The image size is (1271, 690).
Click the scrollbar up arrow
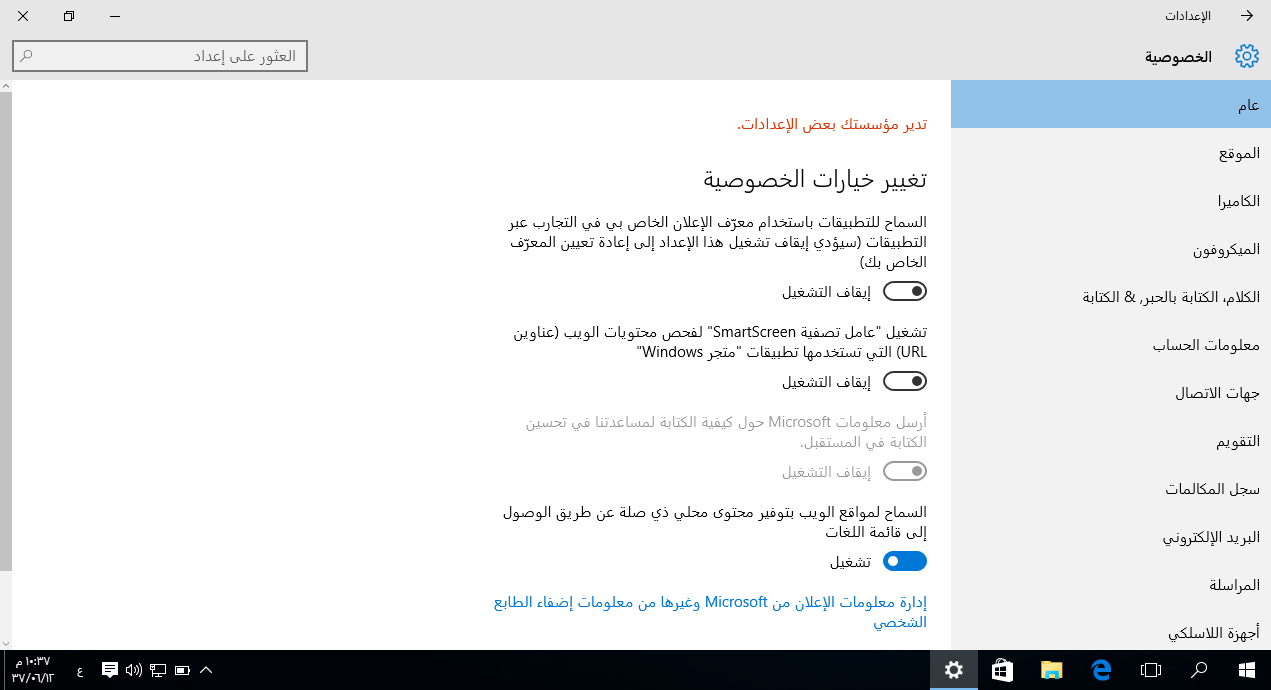(6, 86)
